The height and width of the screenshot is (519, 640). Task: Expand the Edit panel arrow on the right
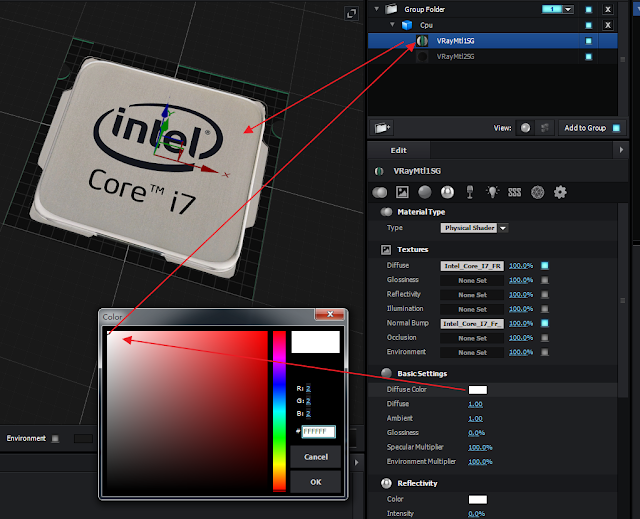[621, 150]
